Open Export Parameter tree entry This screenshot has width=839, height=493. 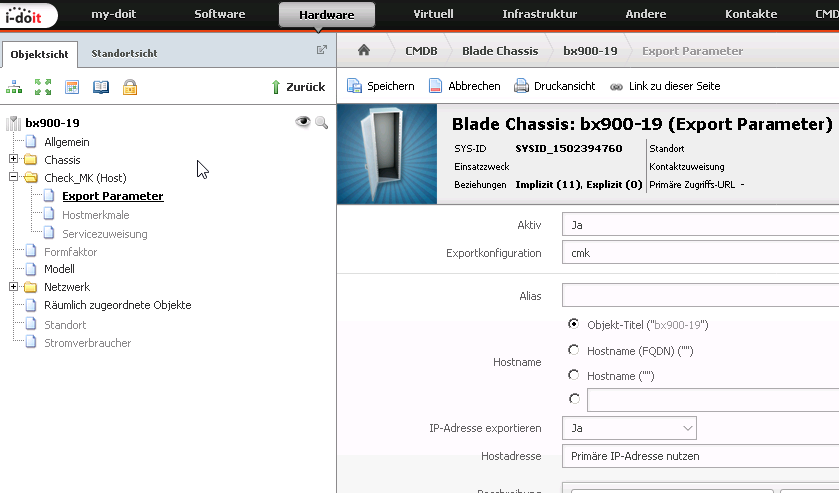[112, 196]
